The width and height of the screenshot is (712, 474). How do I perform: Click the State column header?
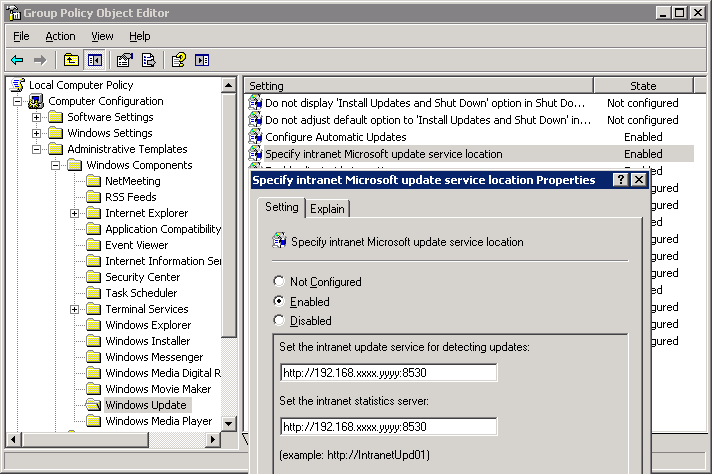[x=643, y=85]
